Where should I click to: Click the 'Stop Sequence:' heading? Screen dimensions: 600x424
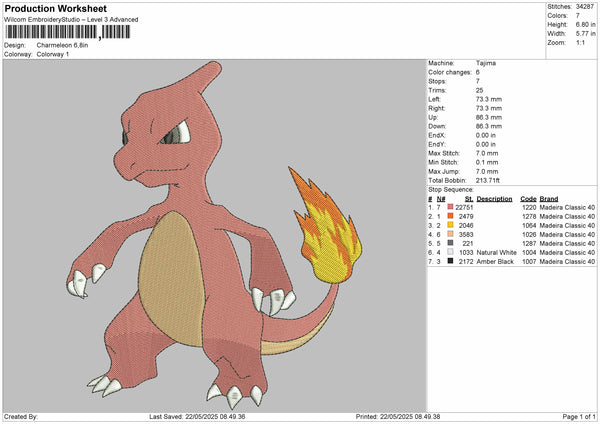[451, 189]
